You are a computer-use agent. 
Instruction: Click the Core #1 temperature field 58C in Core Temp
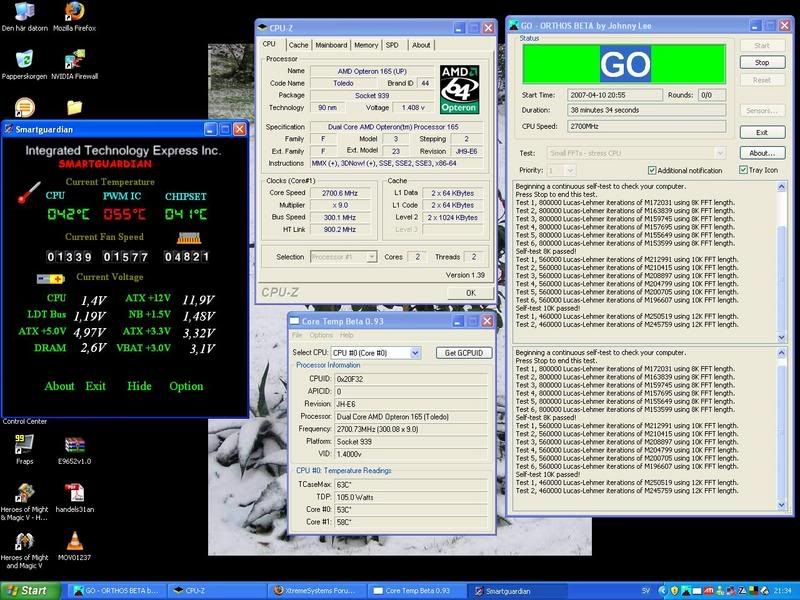tap(411, 522)
